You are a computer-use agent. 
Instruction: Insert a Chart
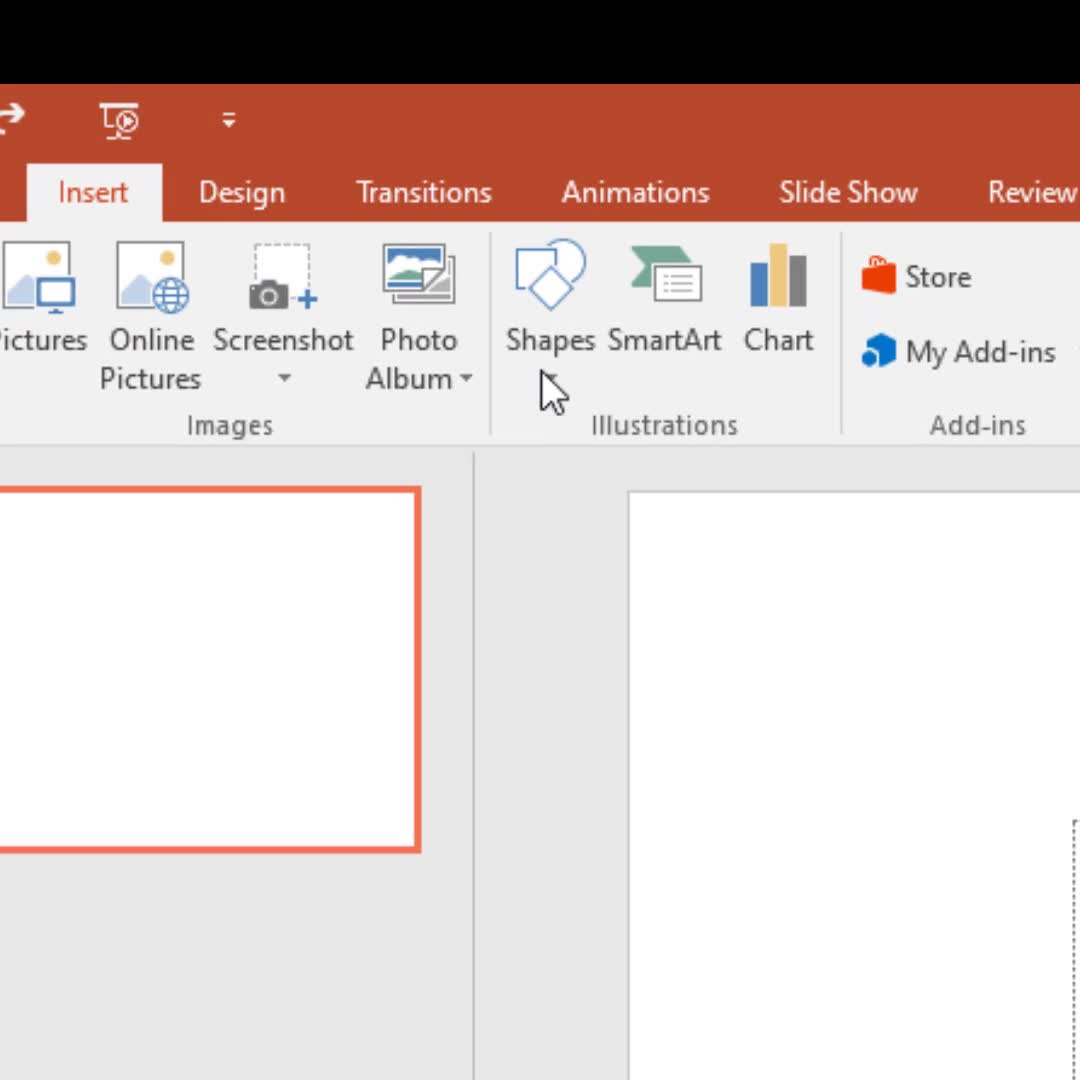pos(778,299)
